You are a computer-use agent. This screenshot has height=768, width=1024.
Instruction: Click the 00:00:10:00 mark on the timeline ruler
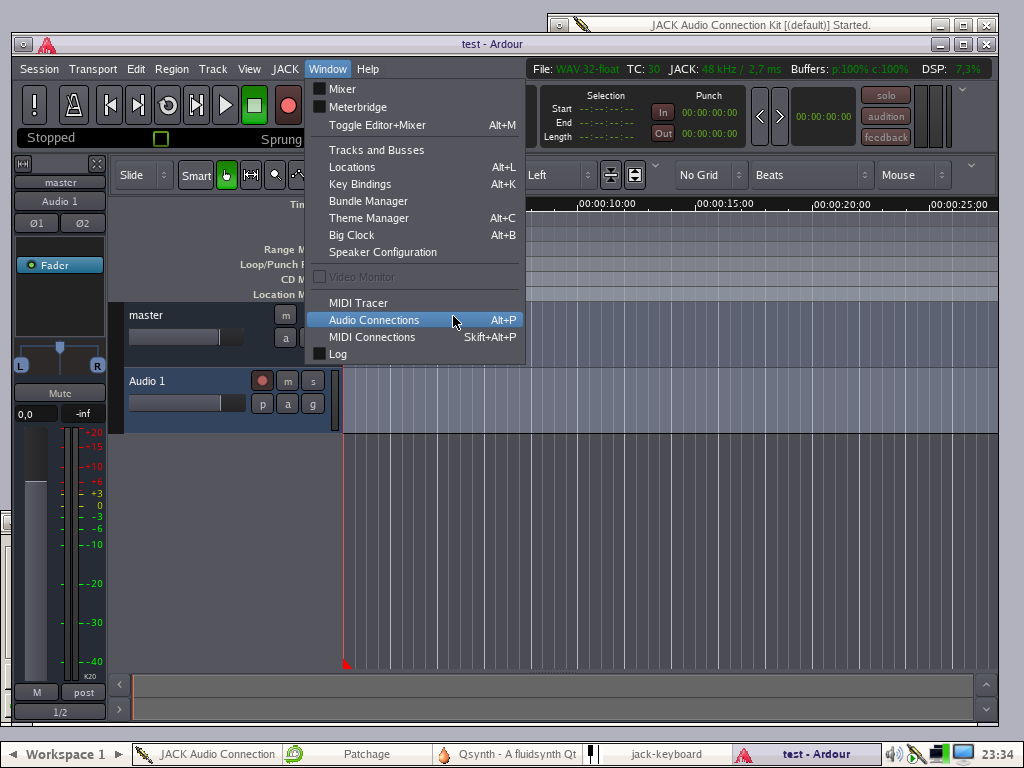coord(607,204)
